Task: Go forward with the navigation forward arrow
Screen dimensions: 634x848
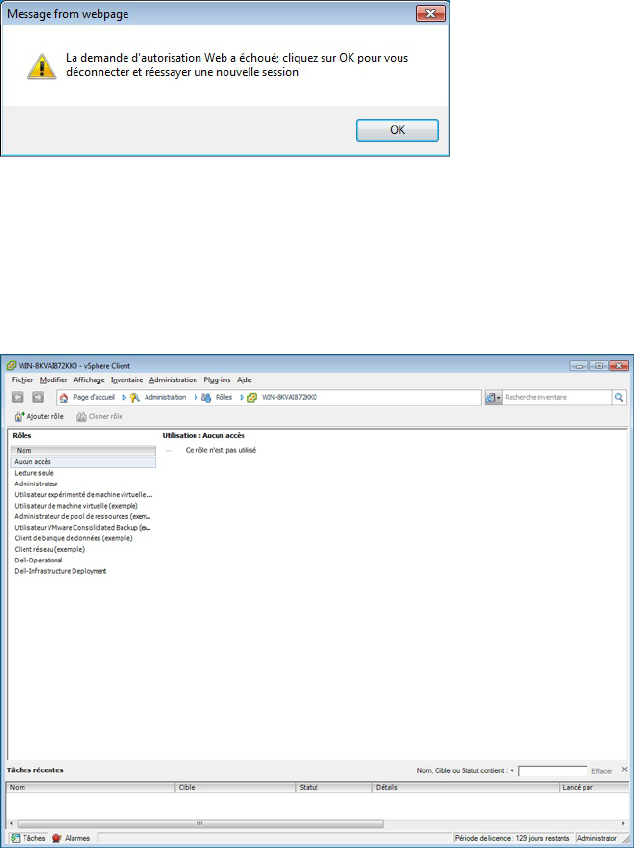Action: point(37,398)
